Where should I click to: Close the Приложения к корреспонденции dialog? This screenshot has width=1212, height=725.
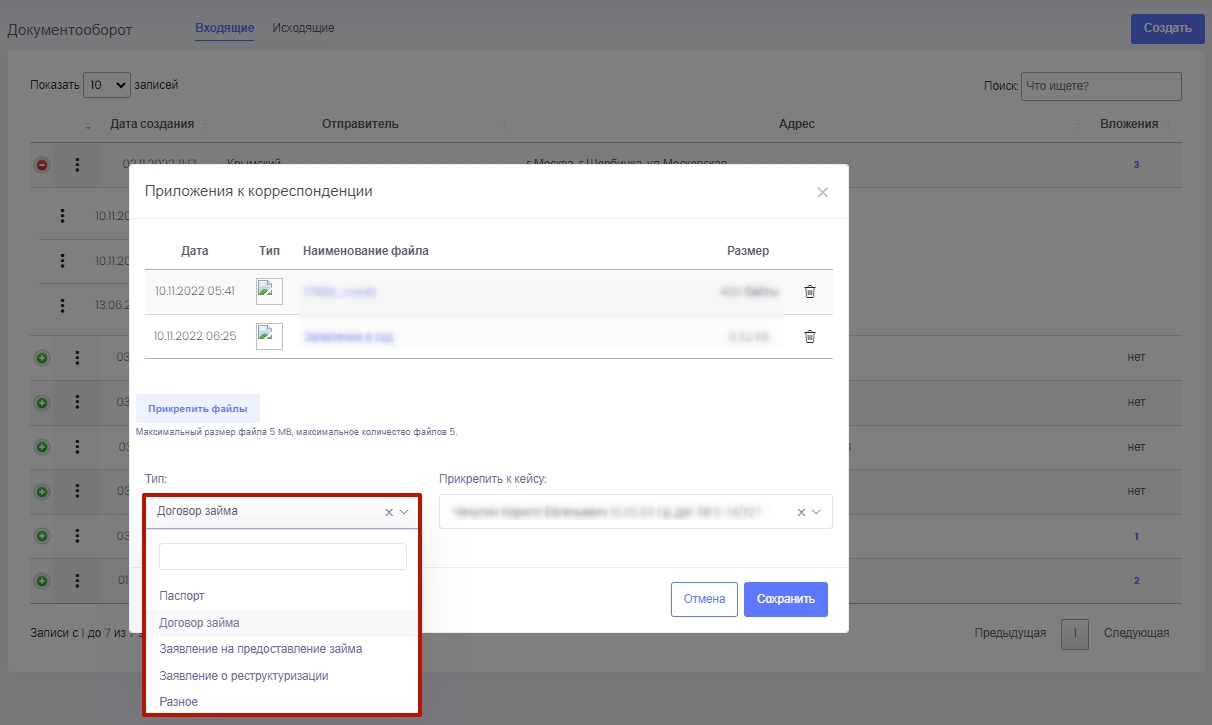(822, 192)
